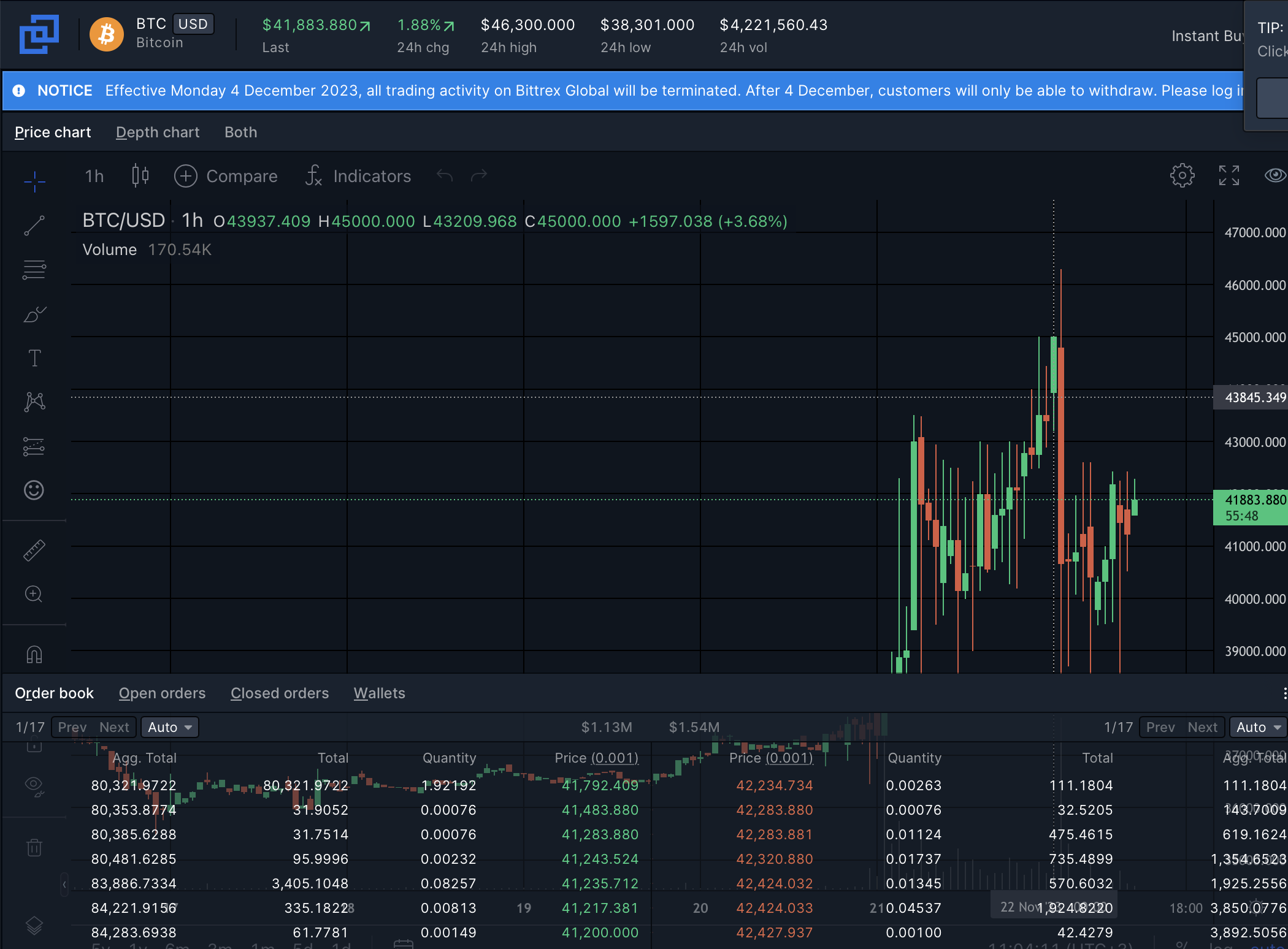Switch to the Price chart tab
This screenshot has width=1288, height=949.
coord(53,132)
